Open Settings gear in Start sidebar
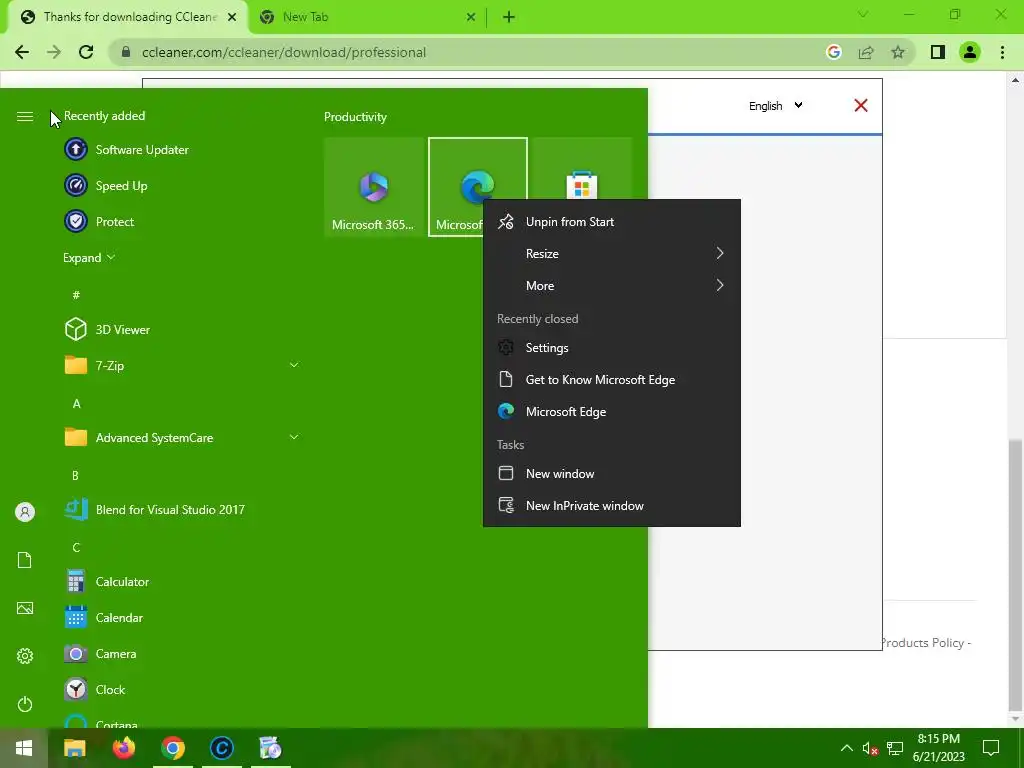1024x768 pixels. [x=25, y=656]
